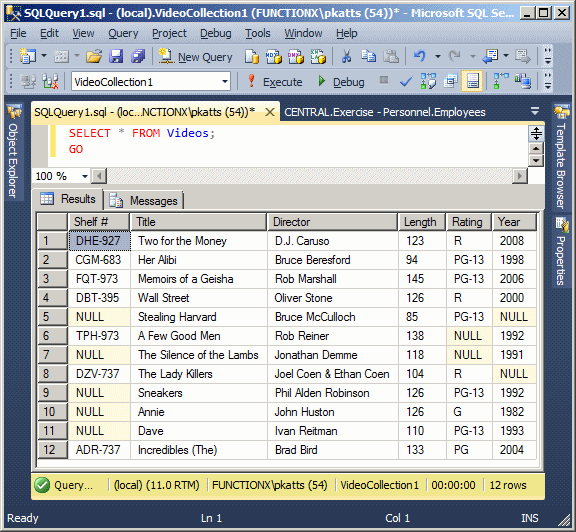576x532 pixels.
Task: Expand the active files tab list arrow
Action: coord(535,111)
